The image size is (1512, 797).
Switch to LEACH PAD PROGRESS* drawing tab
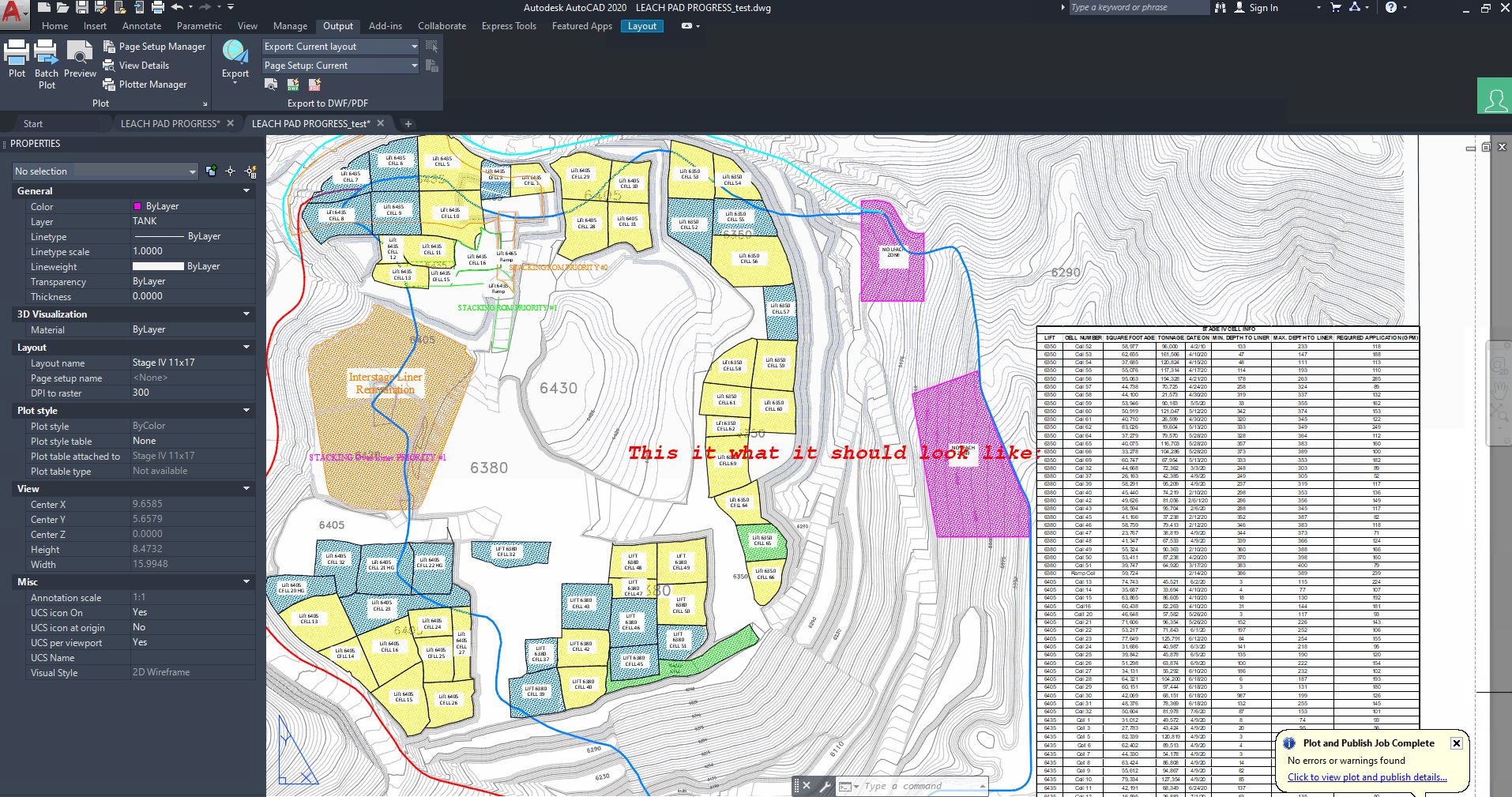(170, 124)
